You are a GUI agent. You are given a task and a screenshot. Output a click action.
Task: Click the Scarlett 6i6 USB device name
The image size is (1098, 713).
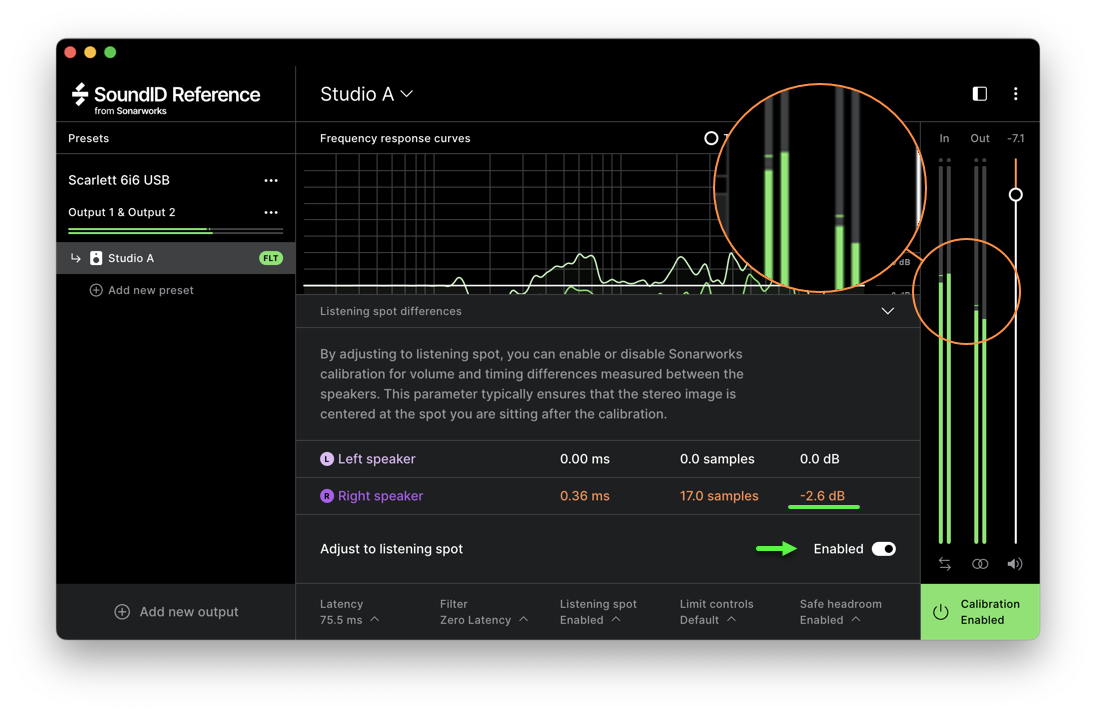pyautogui.click(x=119, y=180)
